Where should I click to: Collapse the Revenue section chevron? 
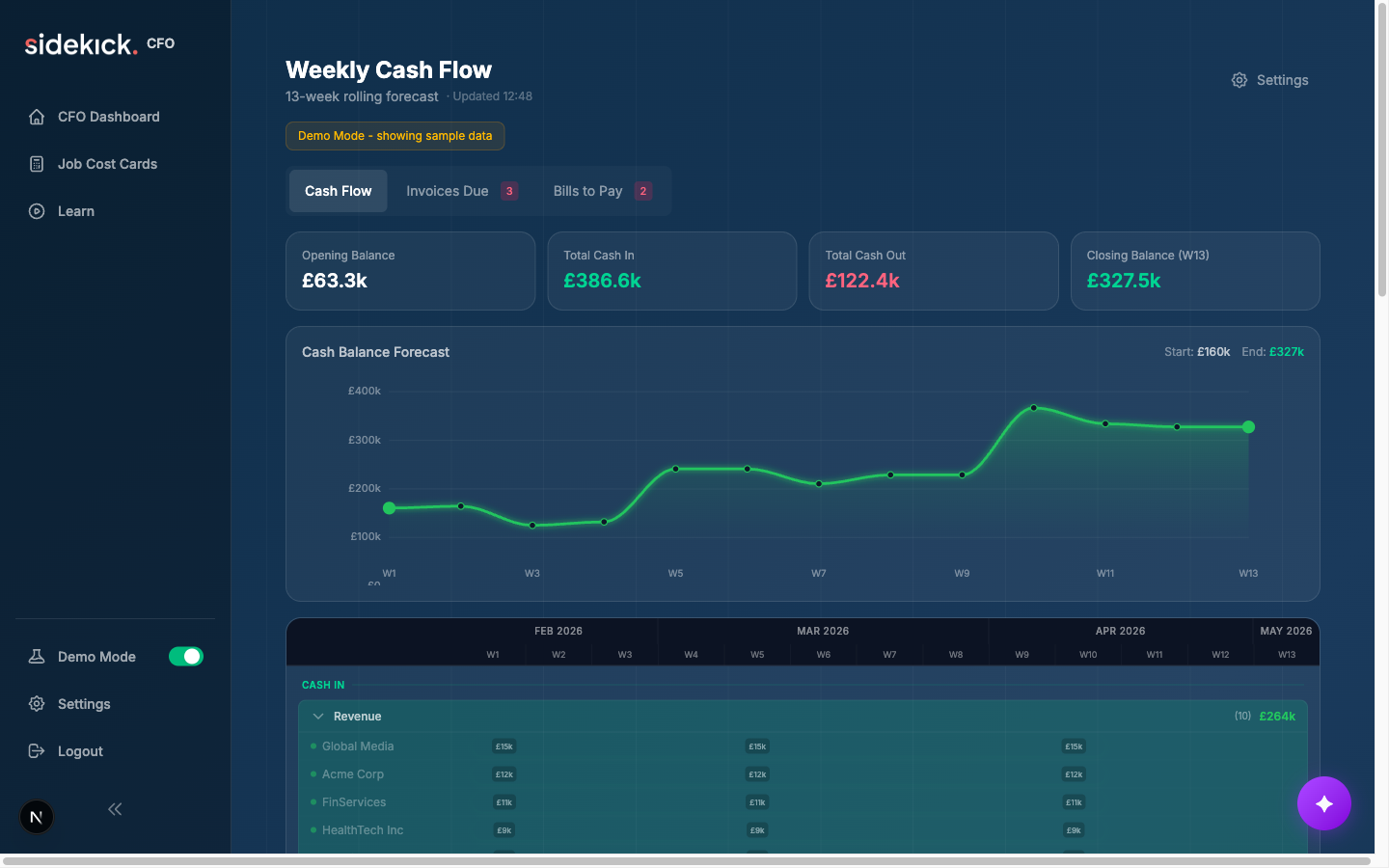click(318, 717)
